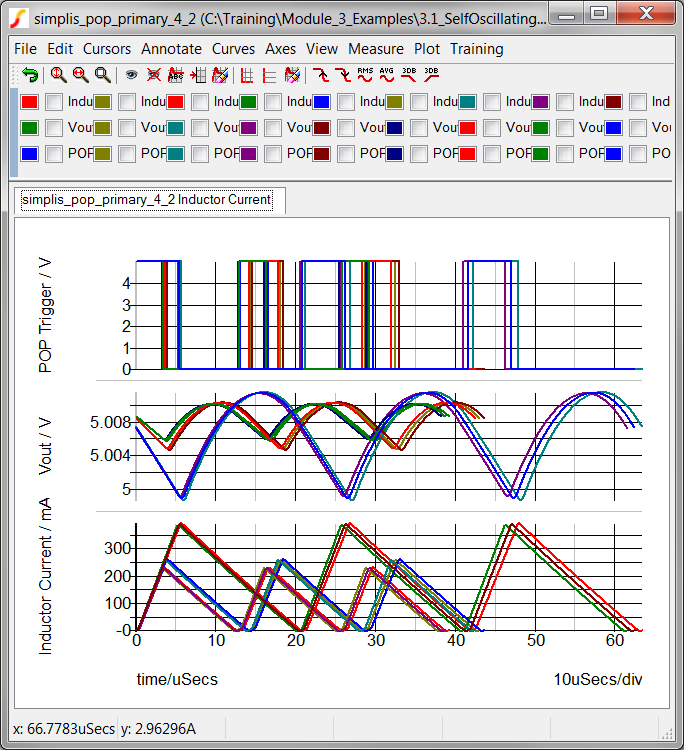Viewport: 684px width, 750px height.
Task: Tick the leftmost POP curve checkbox
Action: [x=54, y=154]
